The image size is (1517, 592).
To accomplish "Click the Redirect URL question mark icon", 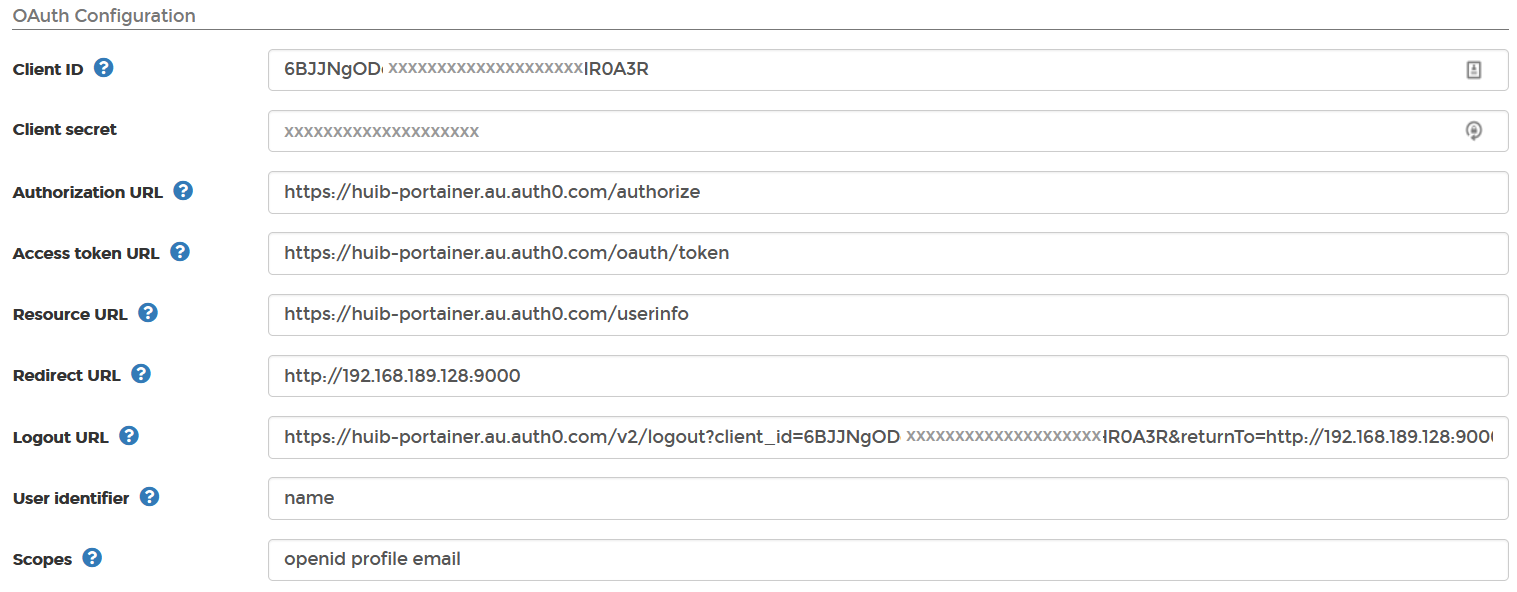I will (139, 374).
